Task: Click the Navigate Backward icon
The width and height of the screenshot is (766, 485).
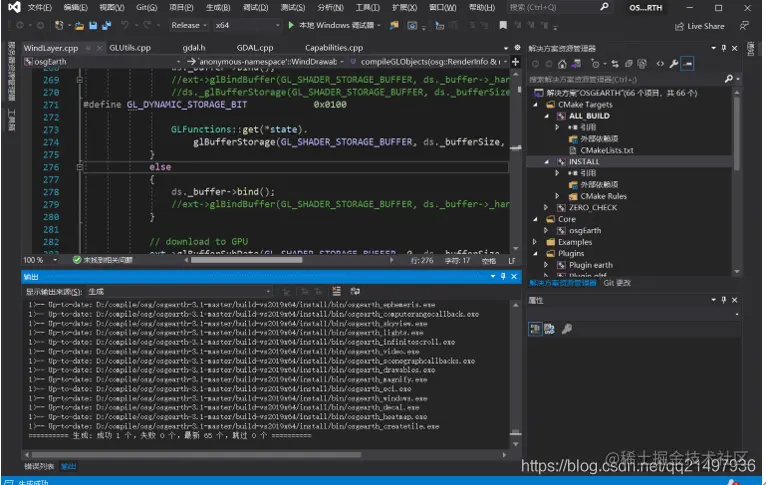Action: (x=20, y=25)
